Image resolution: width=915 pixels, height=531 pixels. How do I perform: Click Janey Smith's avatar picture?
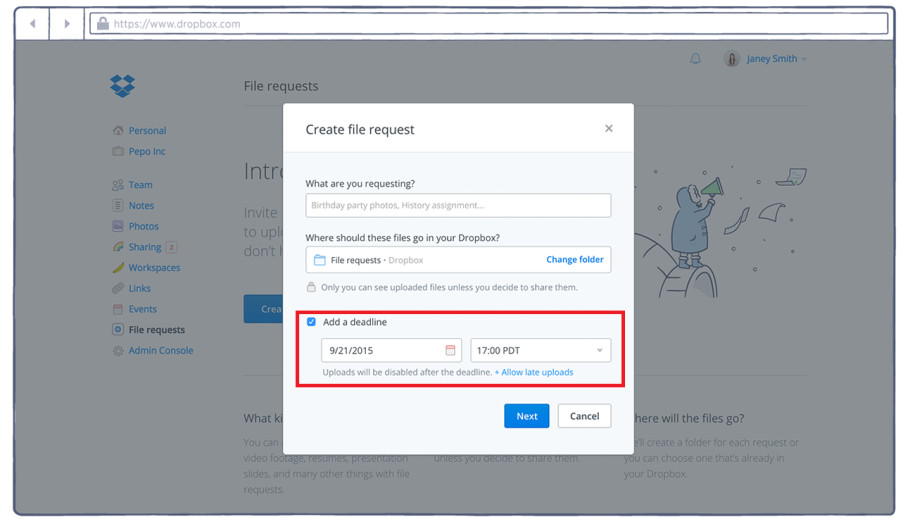tap(731, 58)
